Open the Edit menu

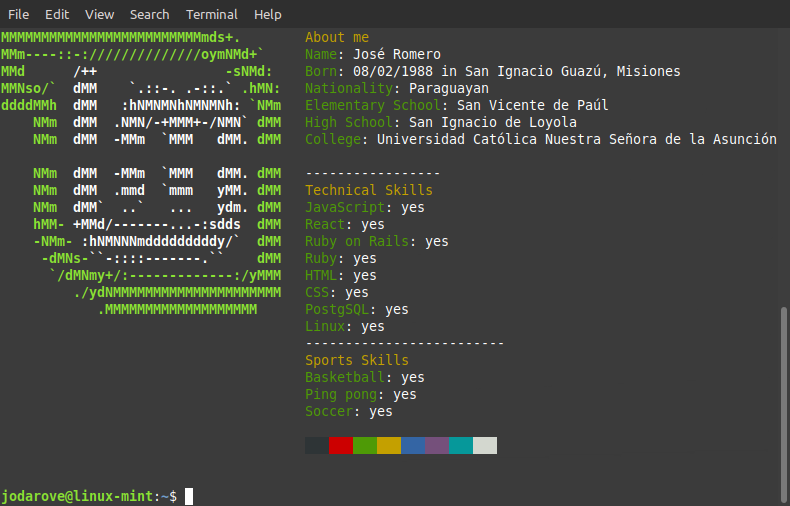point(57,15)
